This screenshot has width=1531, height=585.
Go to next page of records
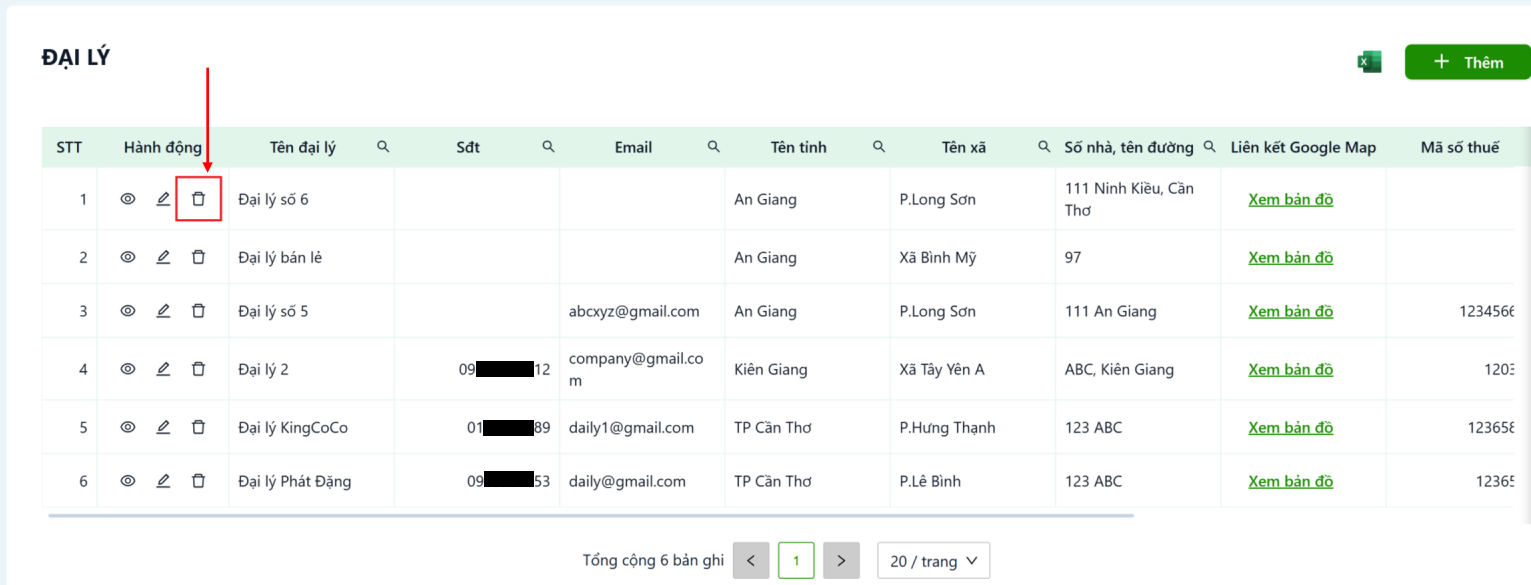click(841, 561)
